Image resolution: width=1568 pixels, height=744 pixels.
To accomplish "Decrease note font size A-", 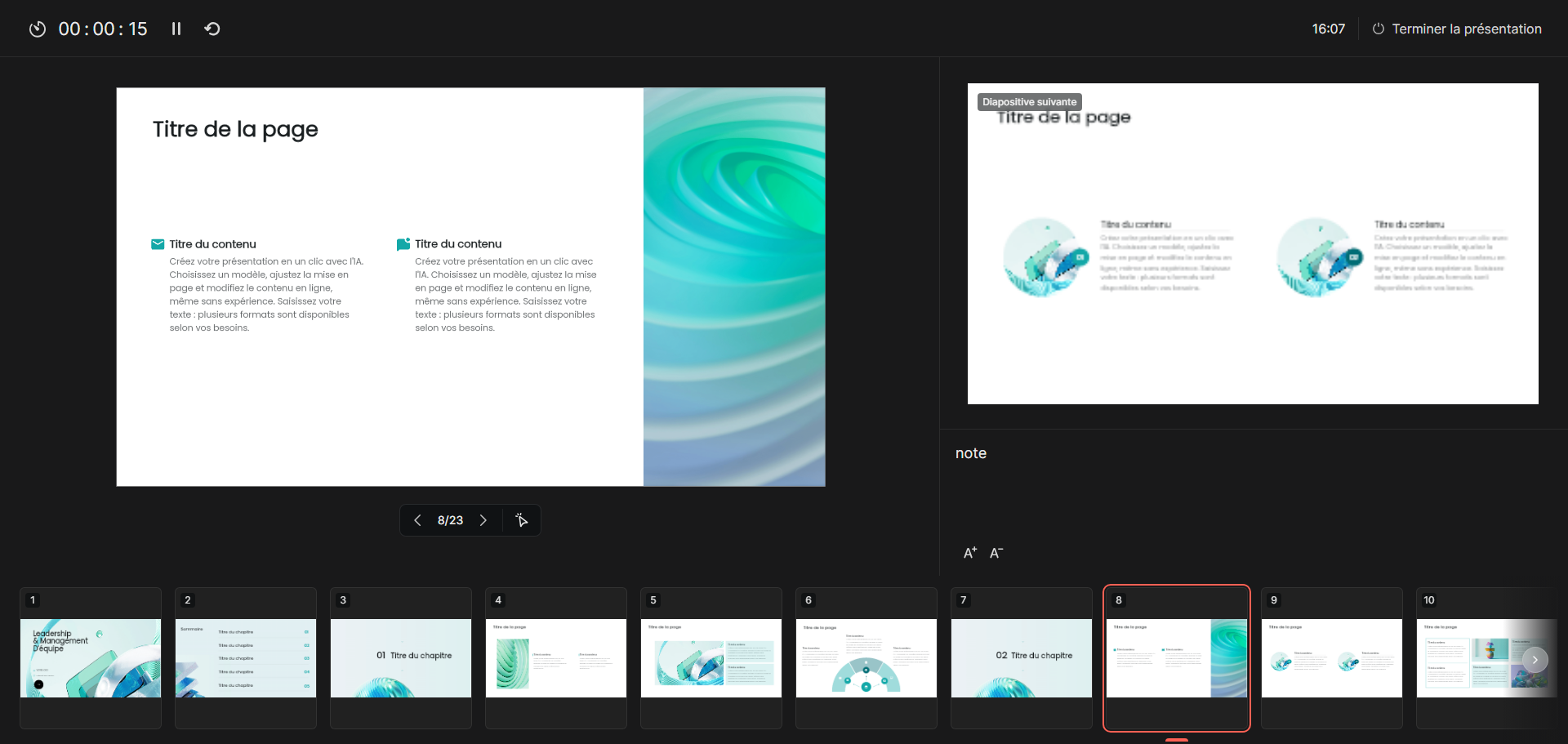I will click(996, 553).
